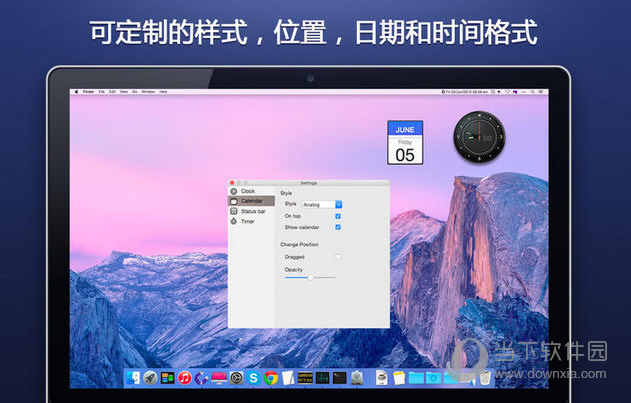Viewport: 631px width, 403px height.
Task: Select the Calendar sidebar item
Action: [x=252, y=200]
